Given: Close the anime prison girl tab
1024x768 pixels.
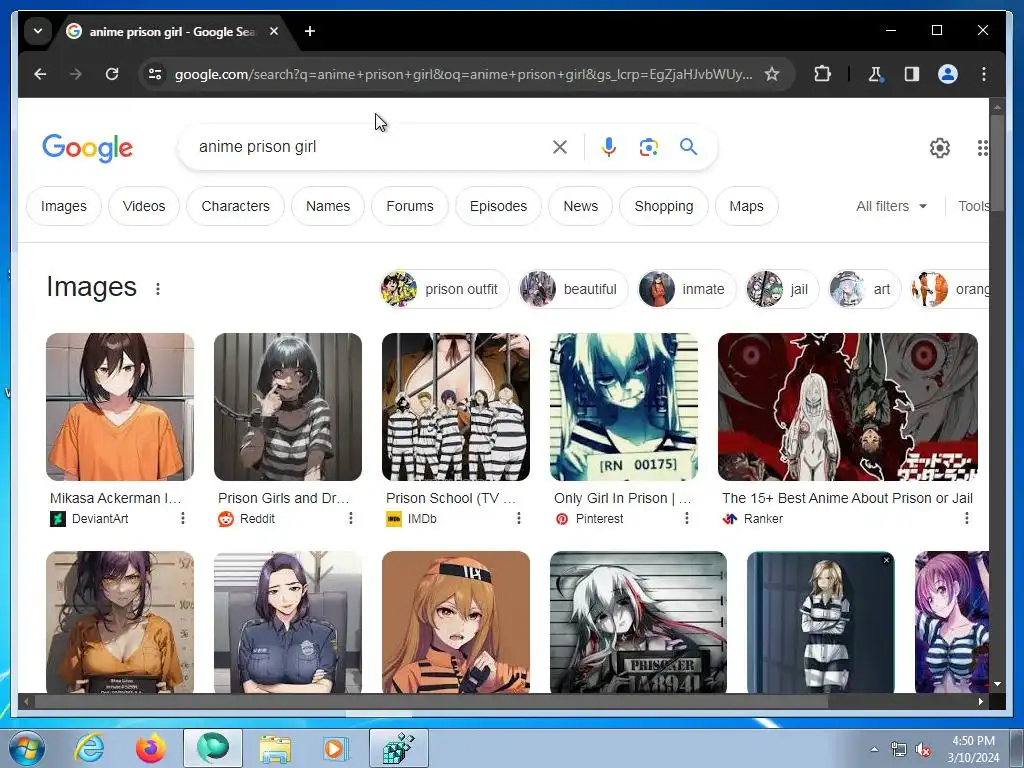Looking at the screenshot, I should 274,31.
